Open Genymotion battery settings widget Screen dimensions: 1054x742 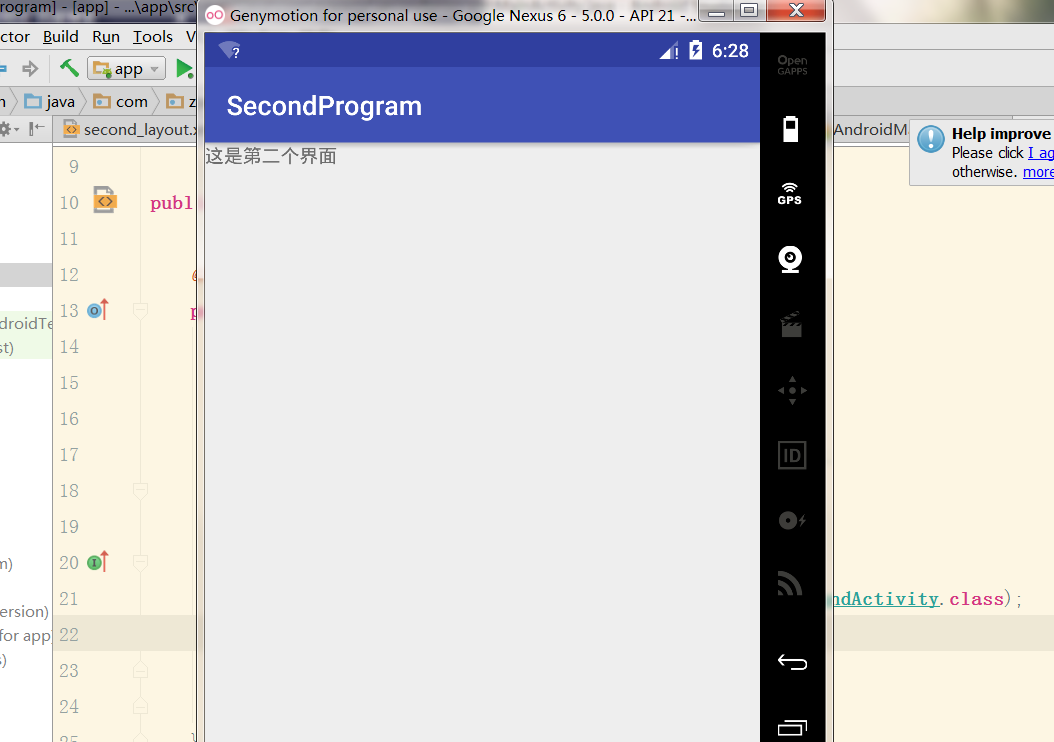[x=791, y=129]
